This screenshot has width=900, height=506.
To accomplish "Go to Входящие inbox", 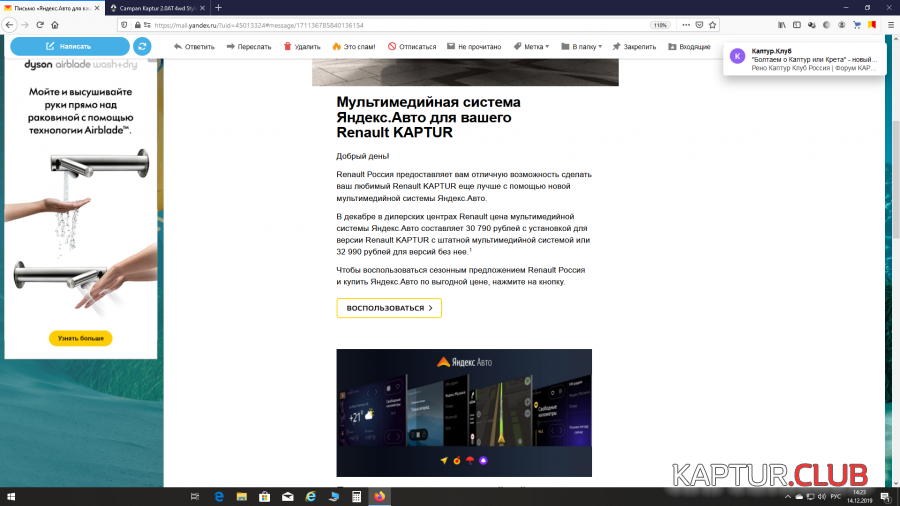I will [x=688, y=46].
